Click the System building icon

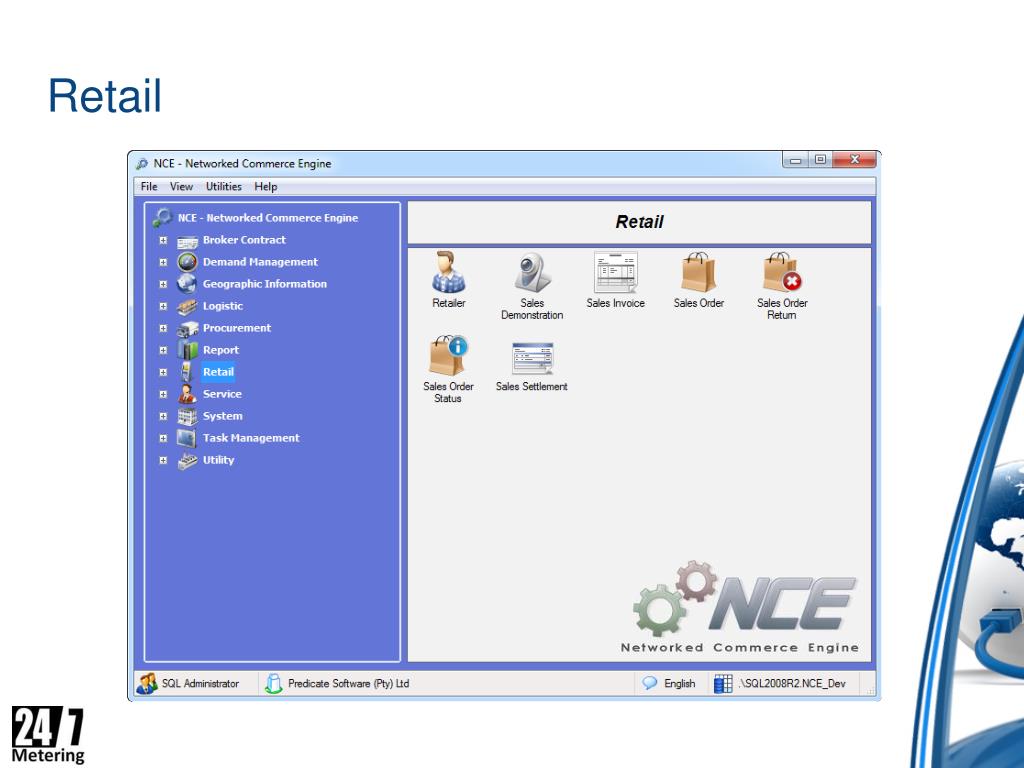click(187, 416)
